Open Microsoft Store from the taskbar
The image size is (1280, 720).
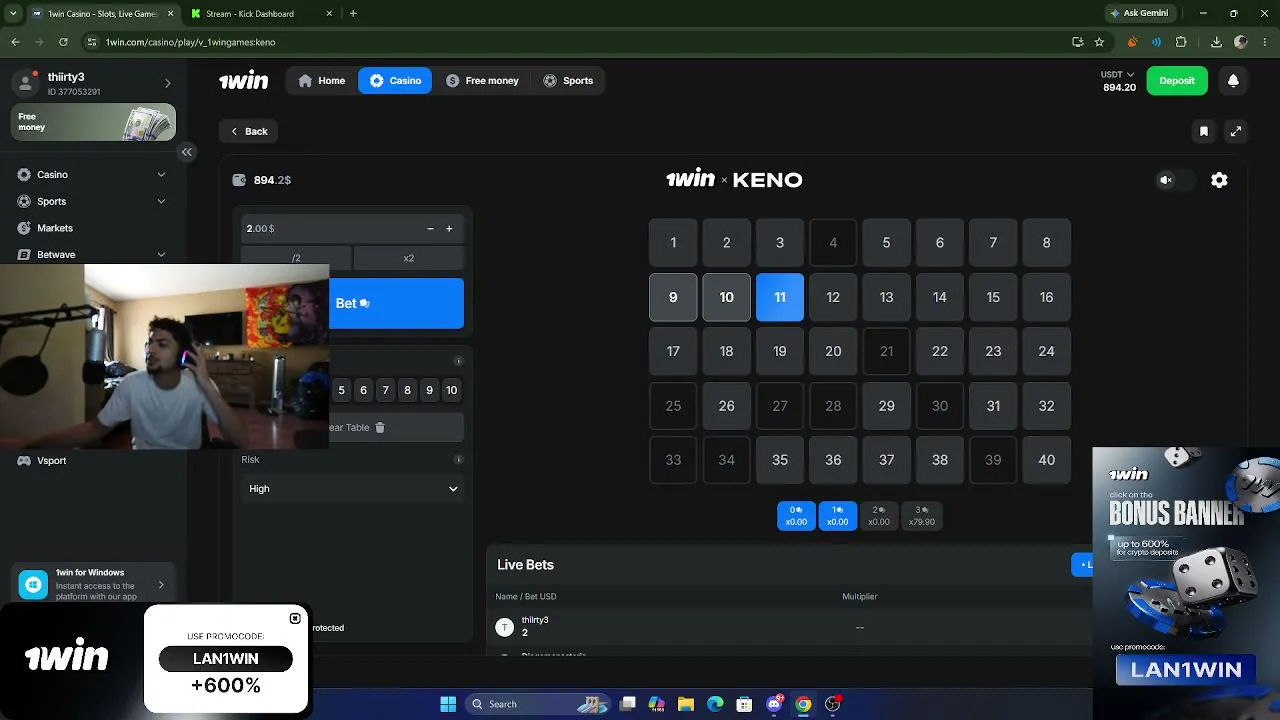click(x=744, y=704)
